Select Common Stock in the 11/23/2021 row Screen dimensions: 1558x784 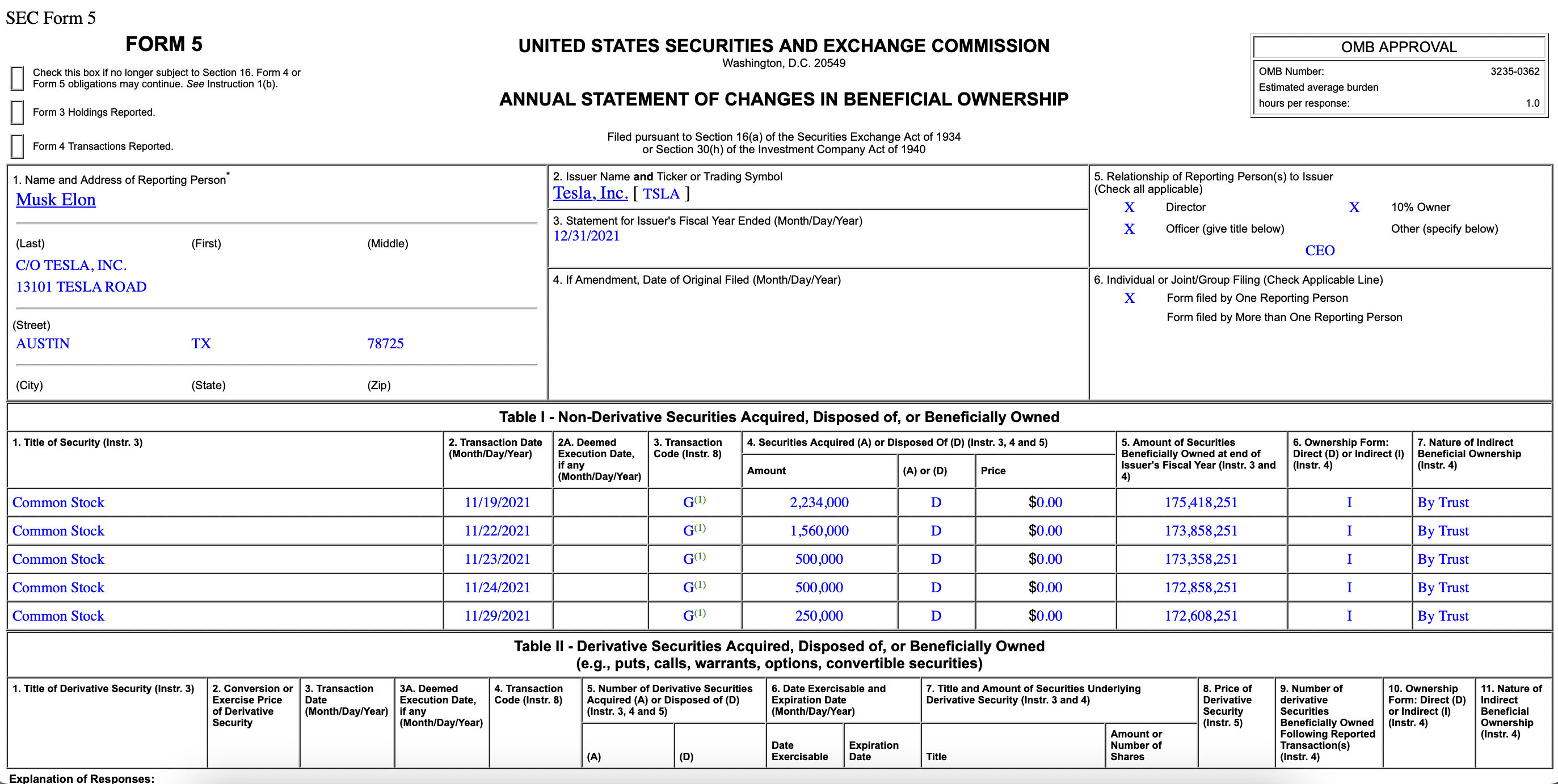(58, 559)
